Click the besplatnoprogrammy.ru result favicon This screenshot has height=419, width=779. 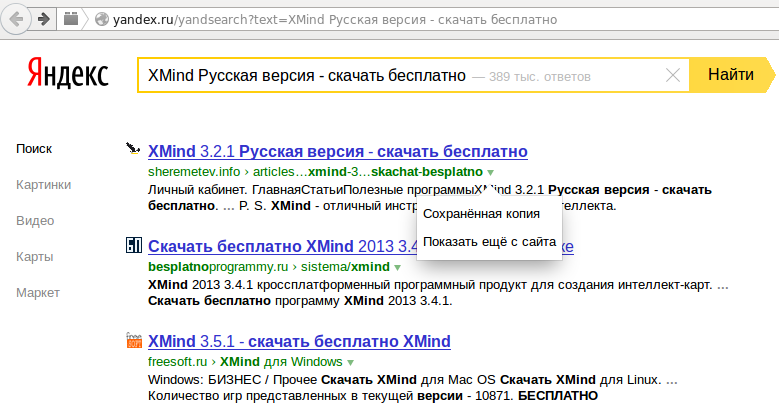(x=134, y=245)
